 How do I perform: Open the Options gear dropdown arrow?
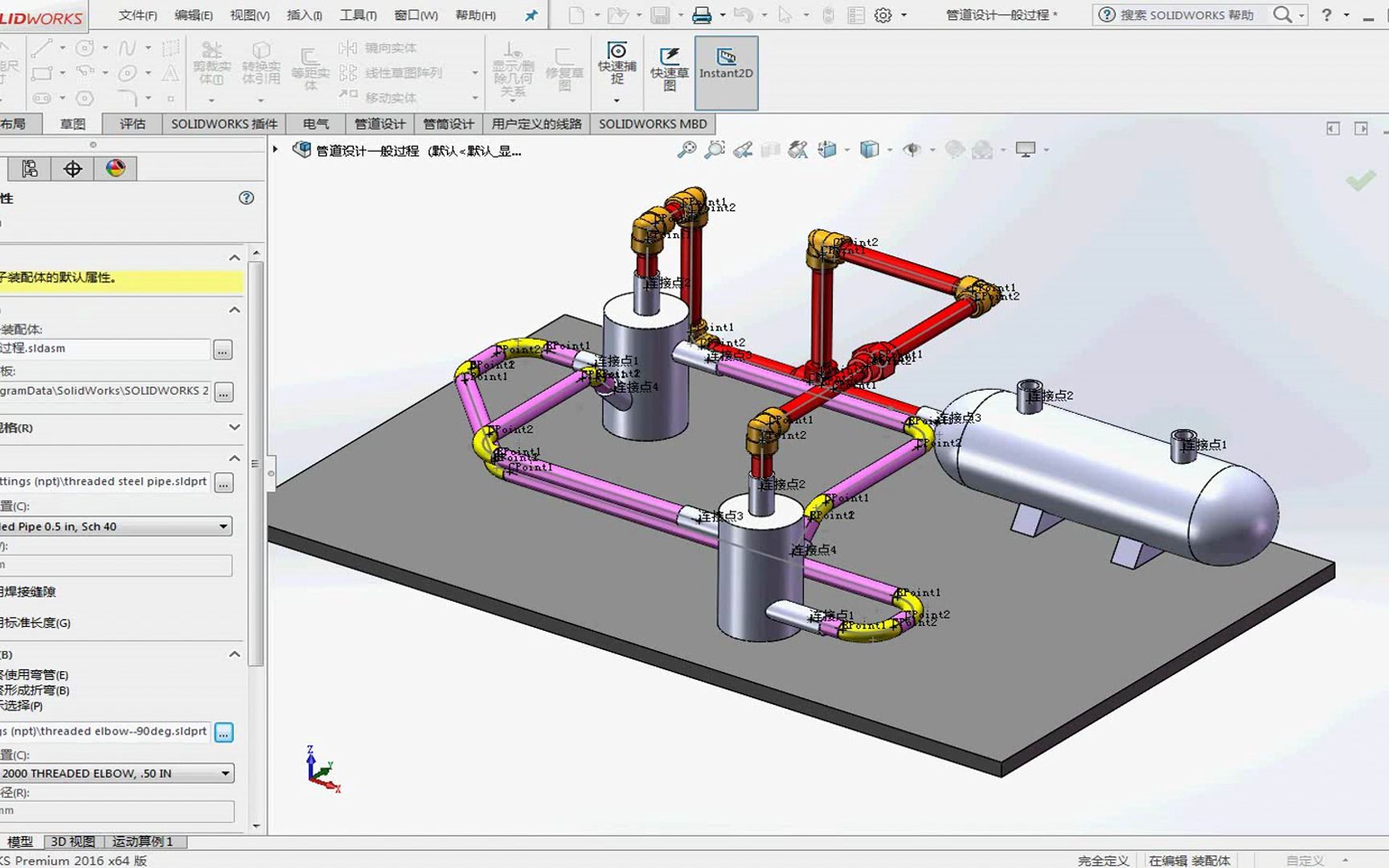pyautogui.click(x=903, y=15)
